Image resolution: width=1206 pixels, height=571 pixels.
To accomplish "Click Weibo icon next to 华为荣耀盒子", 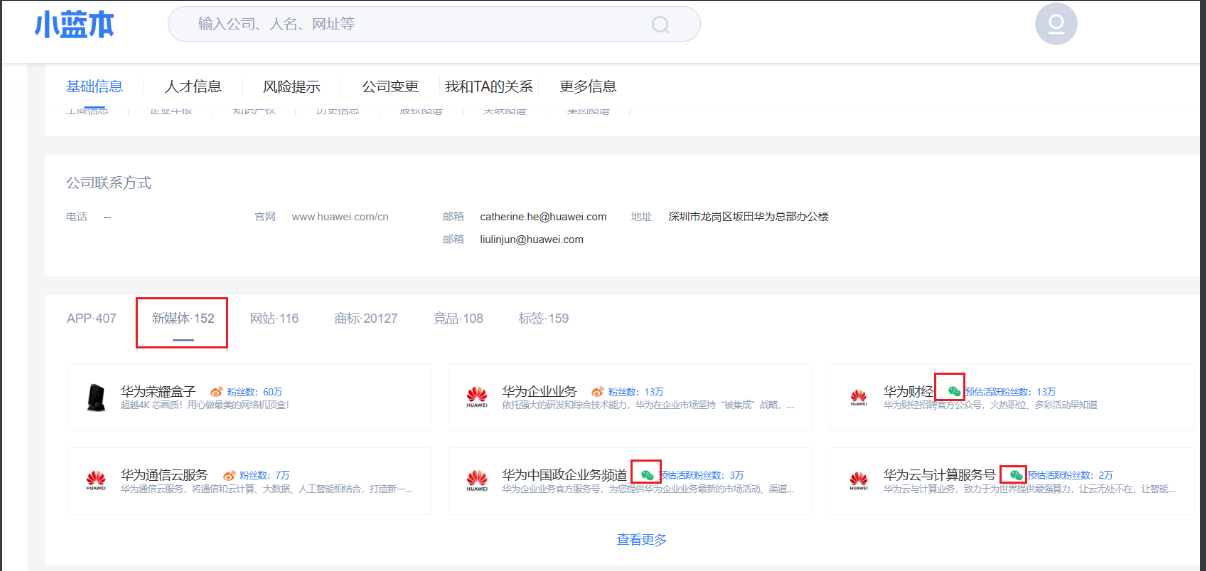I will click(217, 391).
